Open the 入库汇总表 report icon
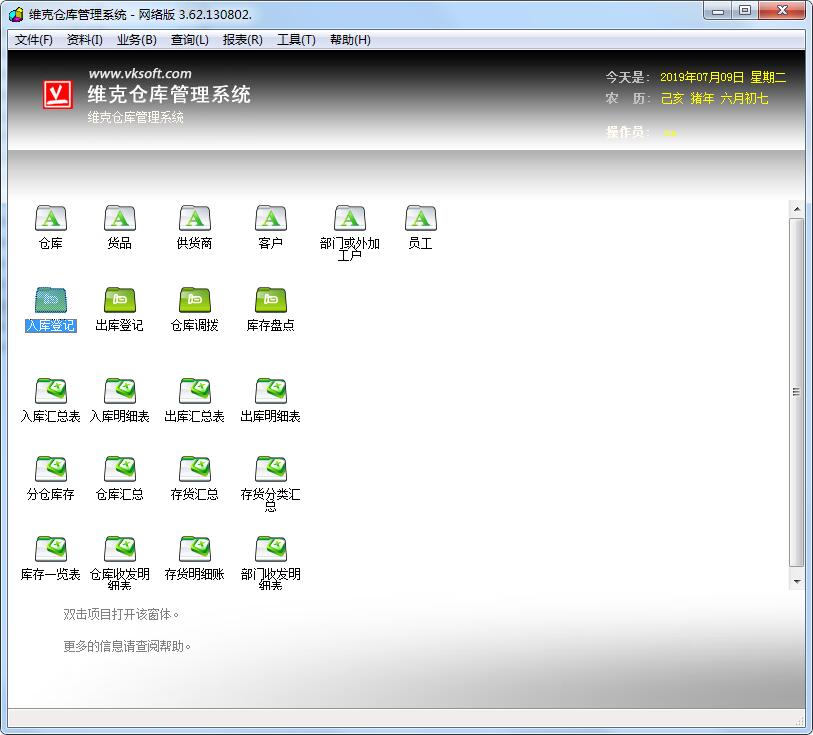Image resolution: width=813 pixels, height=735 pixels. [50, 392]
